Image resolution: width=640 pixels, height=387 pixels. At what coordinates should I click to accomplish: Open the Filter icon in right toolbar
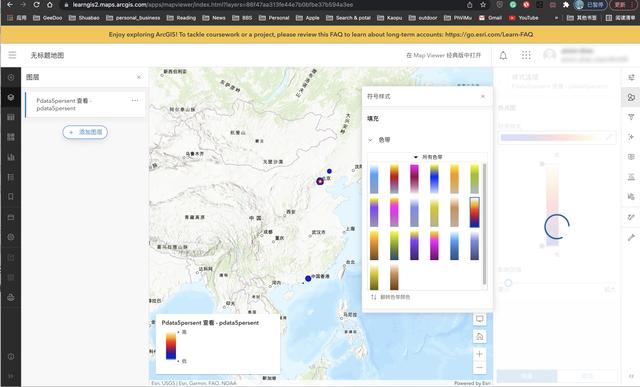[x=631, y=117]
